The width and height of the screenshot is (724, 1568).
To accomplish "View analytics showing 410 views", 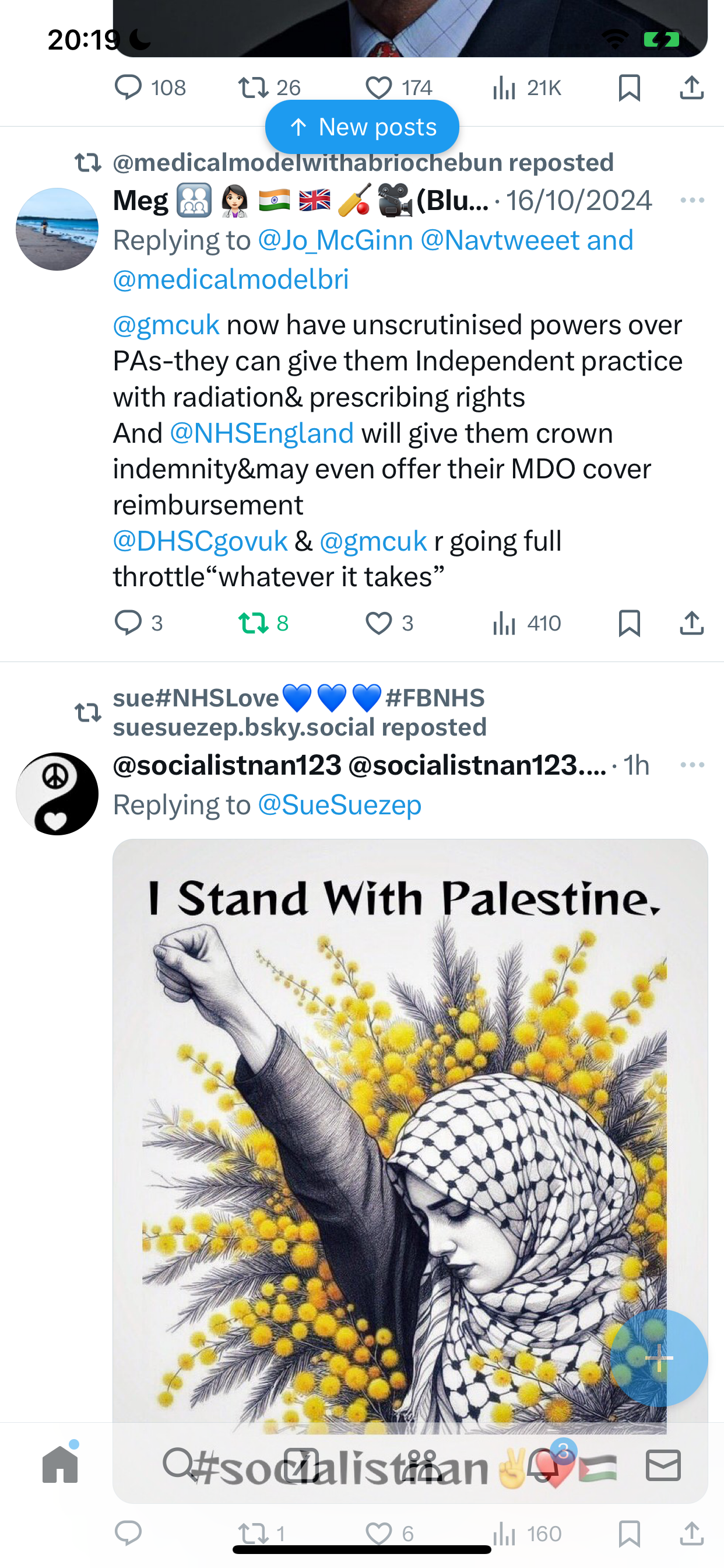I will pos(526,622).
